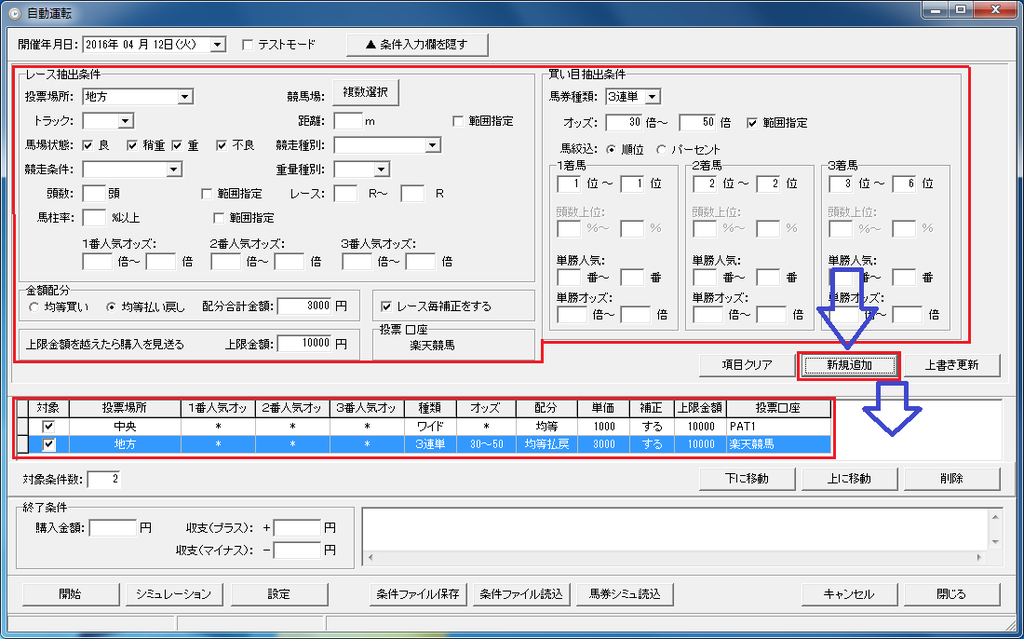Click the 設定 button
The height and width of the screenshot is (639, 1024).
279,594
